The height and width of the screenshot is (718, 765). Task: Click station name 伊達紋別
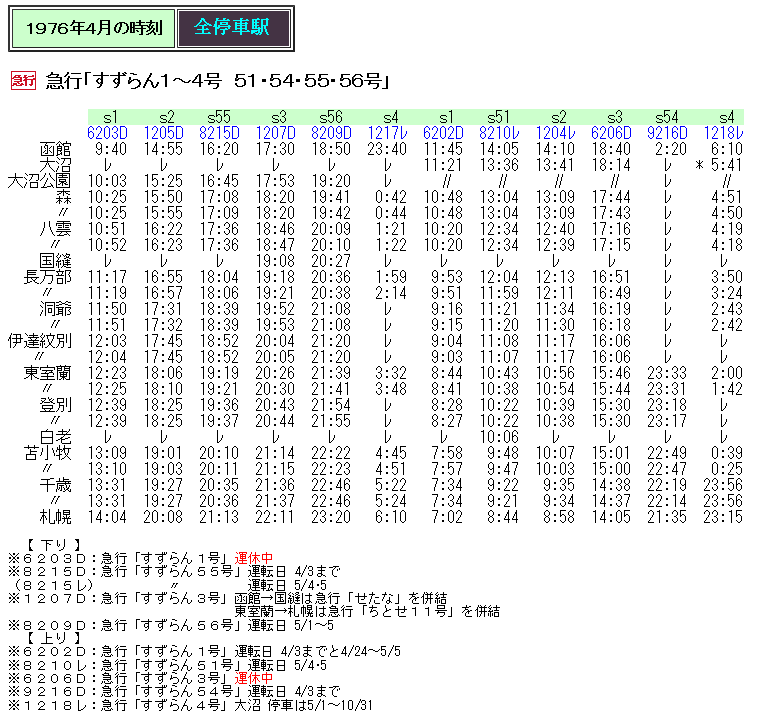tap(39, 341)
